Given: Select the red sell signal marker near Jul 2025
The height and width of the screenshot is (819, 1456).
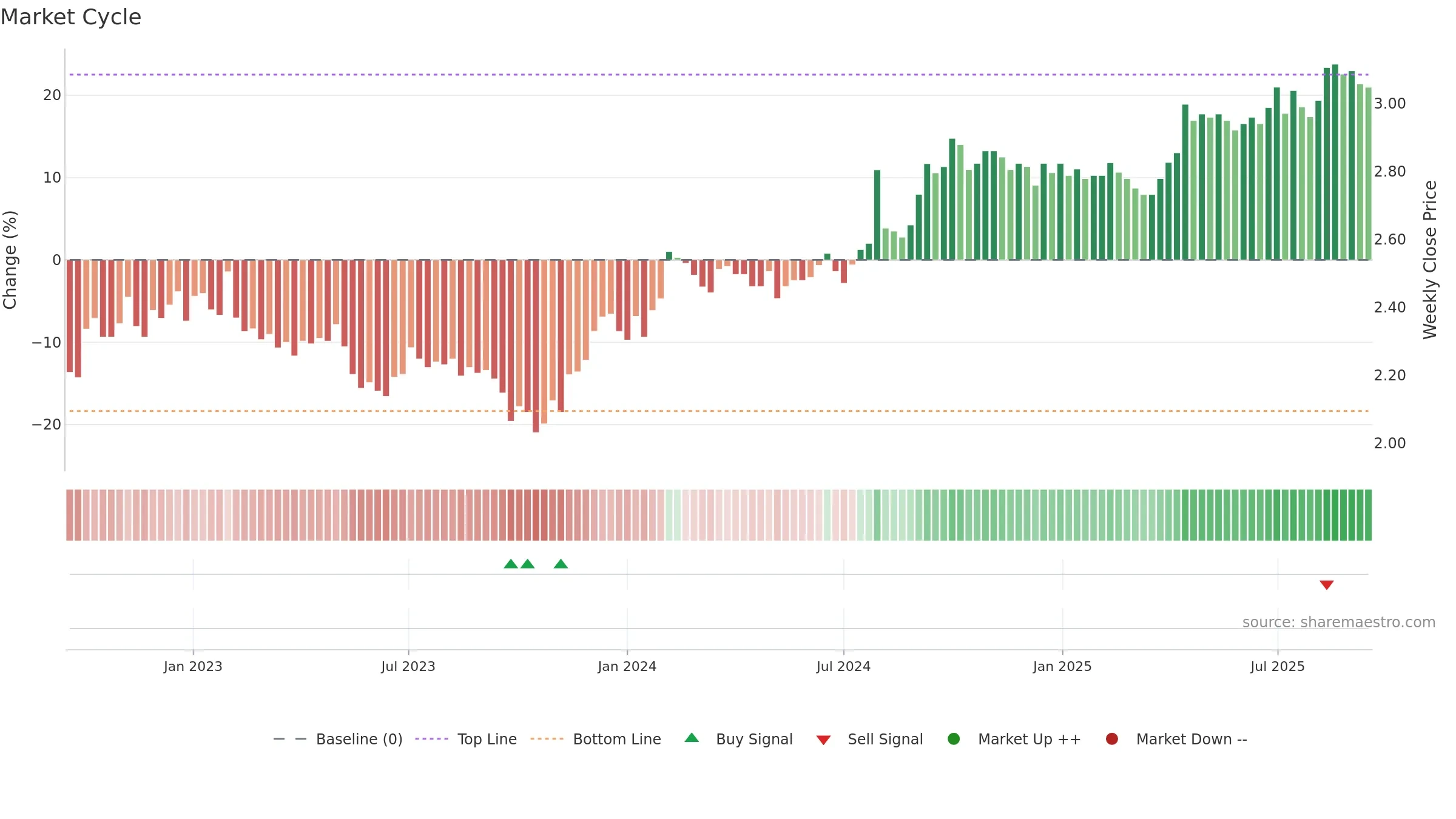Looking at the screenshot, I should click(1327, 585).
